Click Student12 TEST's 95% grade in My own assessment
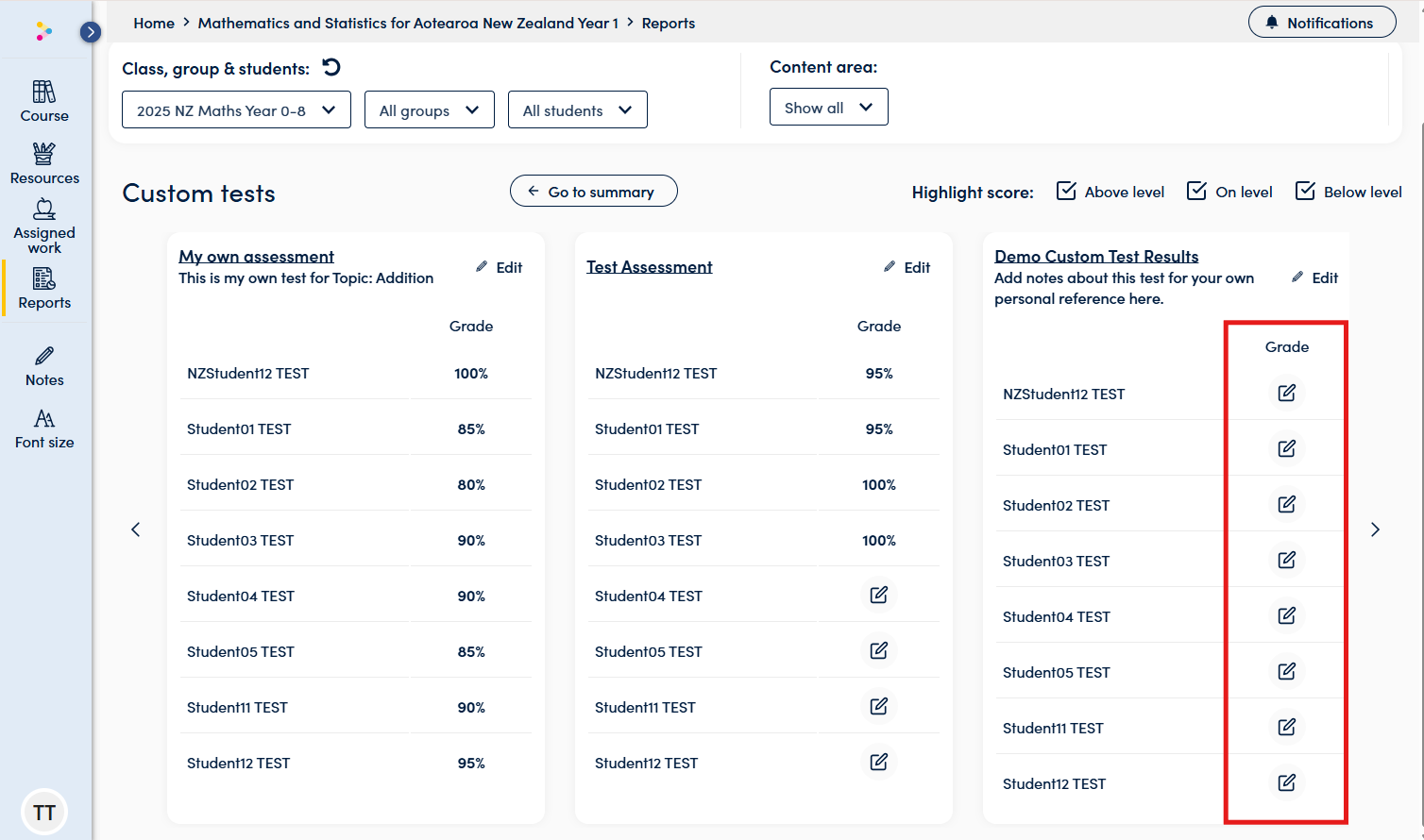 click(x=471, y=763)
